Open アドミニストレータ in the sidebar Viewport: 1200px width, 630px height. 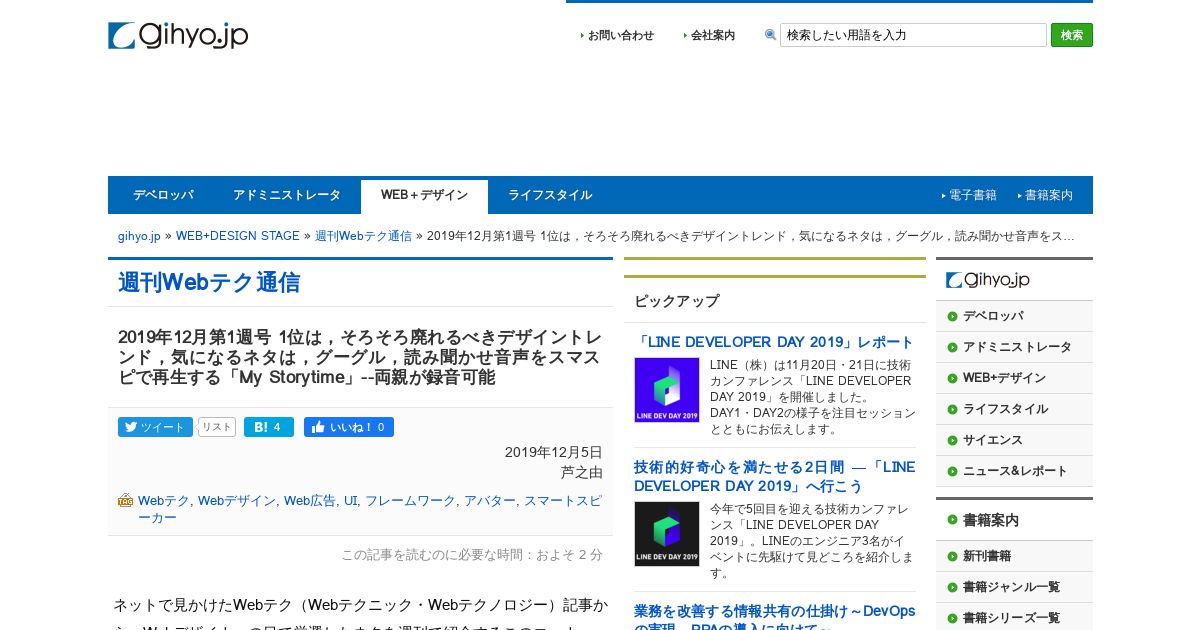(1014, 347)
